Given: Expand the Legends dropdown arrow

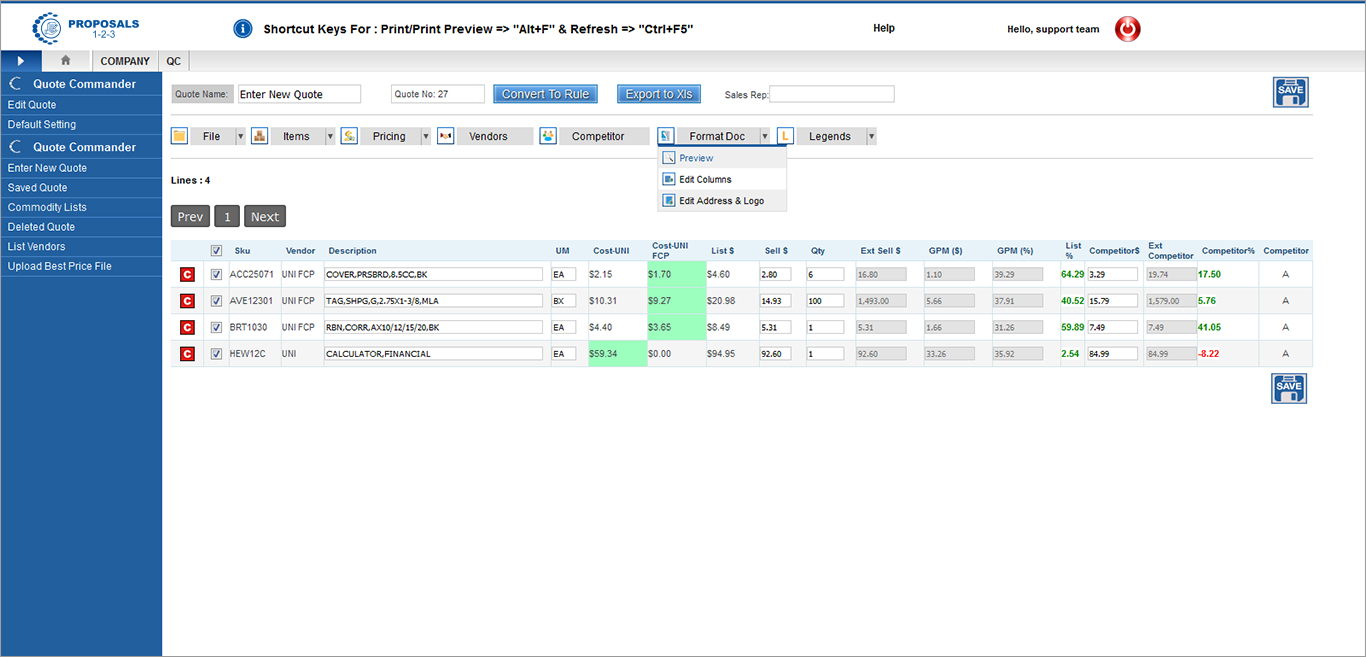Looking at the screenshot, I should click(x=871, y=137).
